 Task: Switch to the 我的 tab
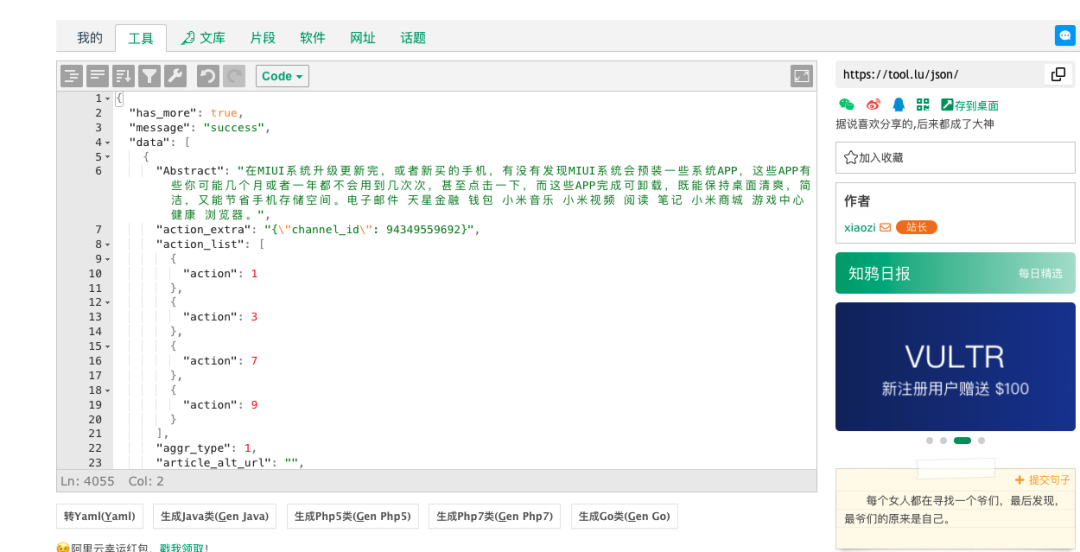click(90, 38)
